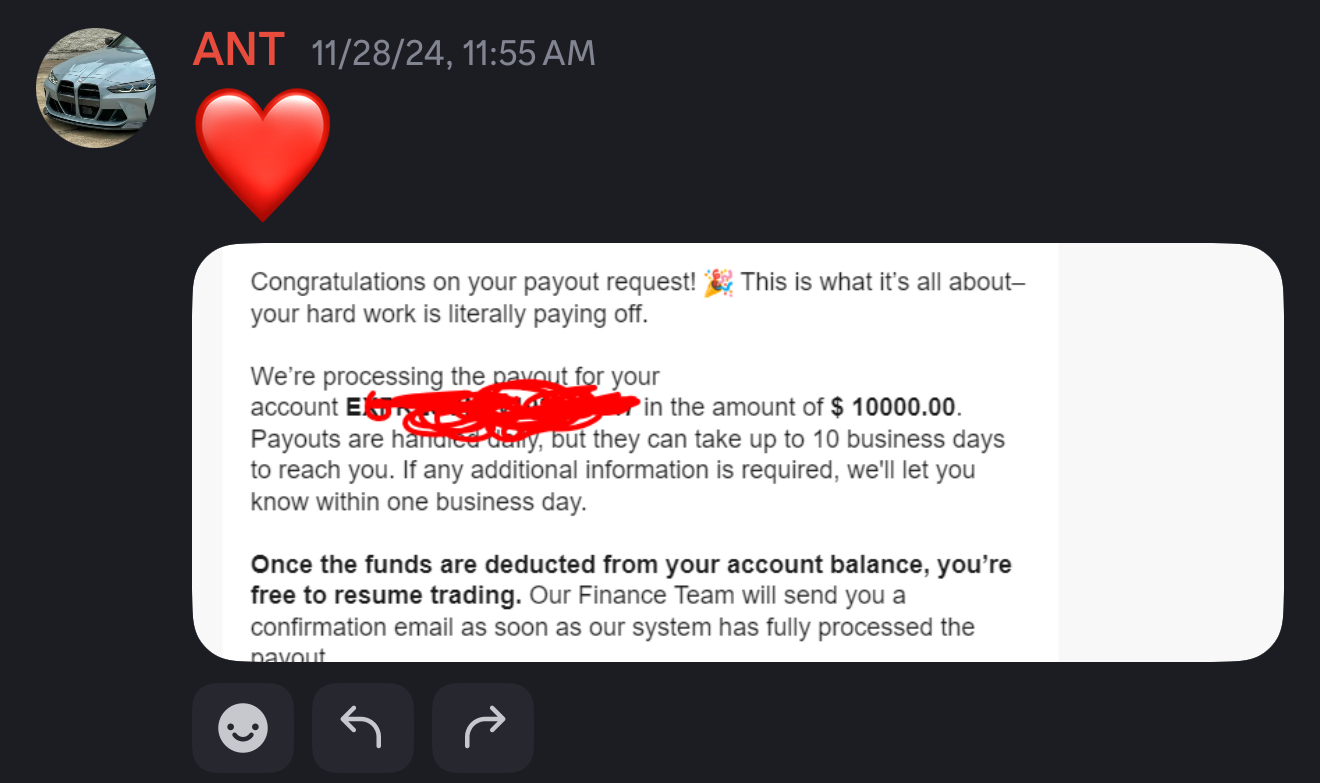Click 'know within one business day.' line

point(418,502)
